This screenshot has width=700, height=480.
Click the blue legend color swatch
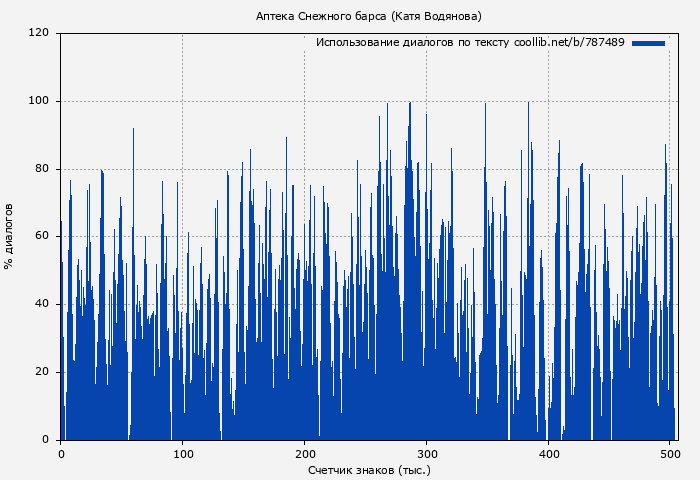point(648,43)
